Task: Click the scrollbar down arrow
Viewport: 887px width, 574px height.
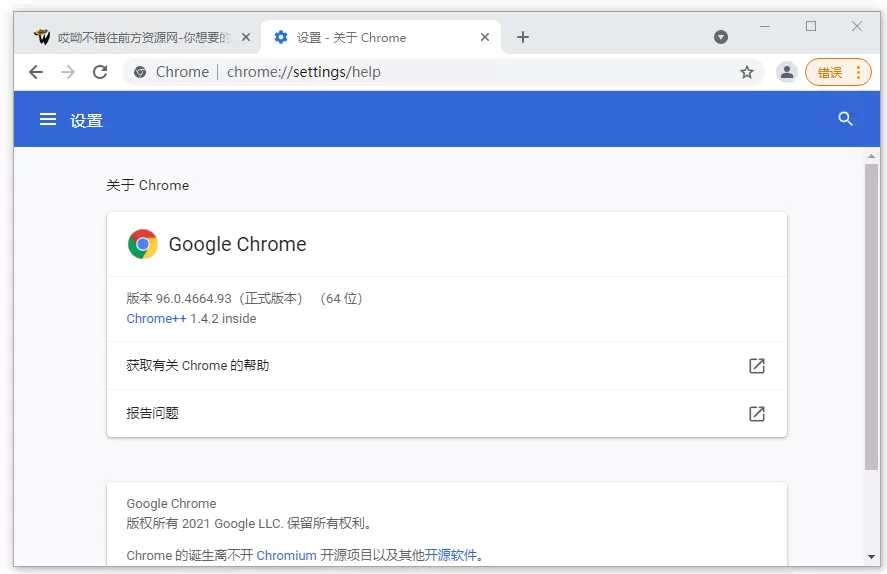Action: click(x=871, y=557)
